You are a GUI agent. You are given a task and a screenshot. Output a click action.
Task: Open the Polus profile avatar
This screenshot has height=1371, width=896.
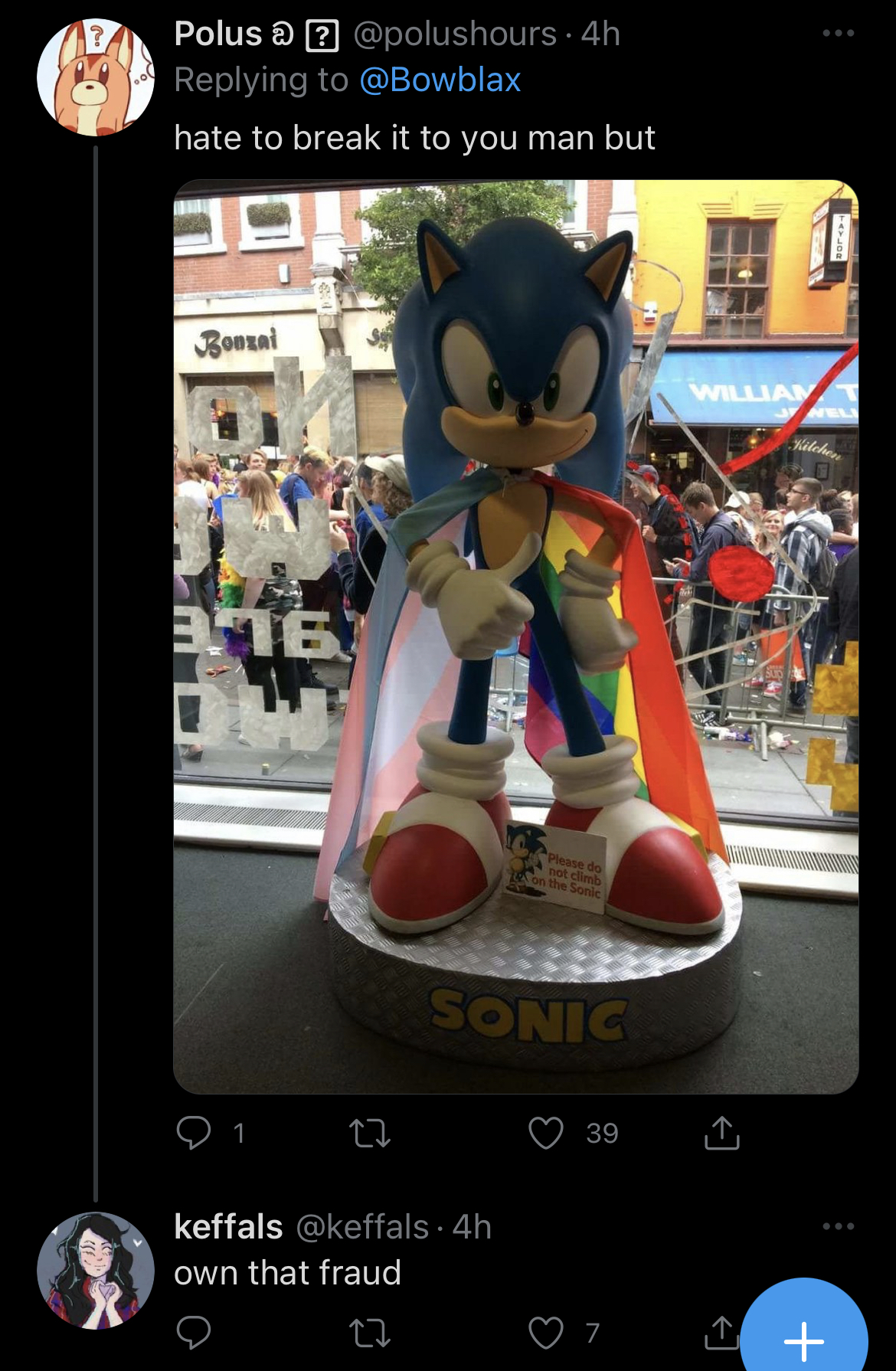[x=96, y=77]
